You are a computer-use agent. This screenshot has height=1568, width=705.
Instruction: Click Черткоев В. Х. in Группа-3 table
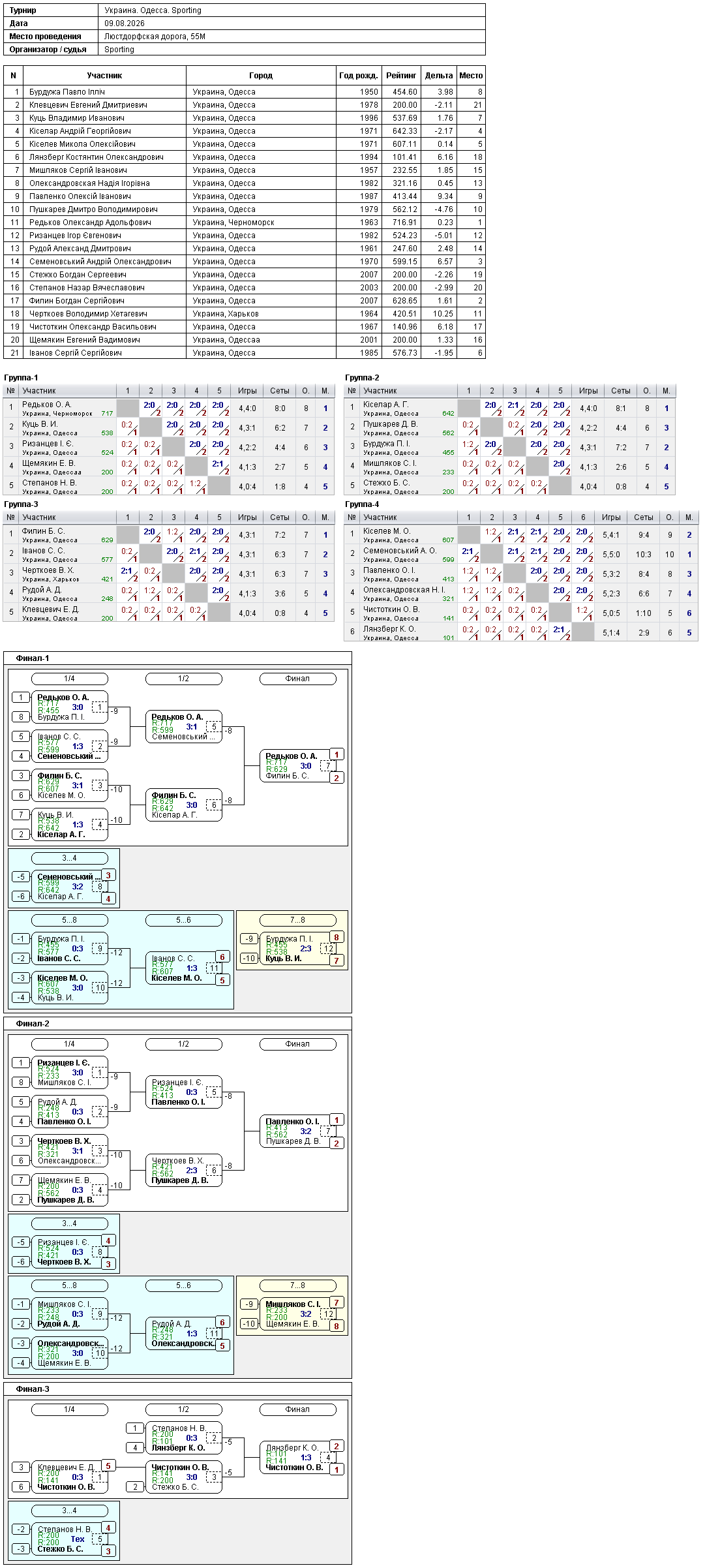click(48, 570)
